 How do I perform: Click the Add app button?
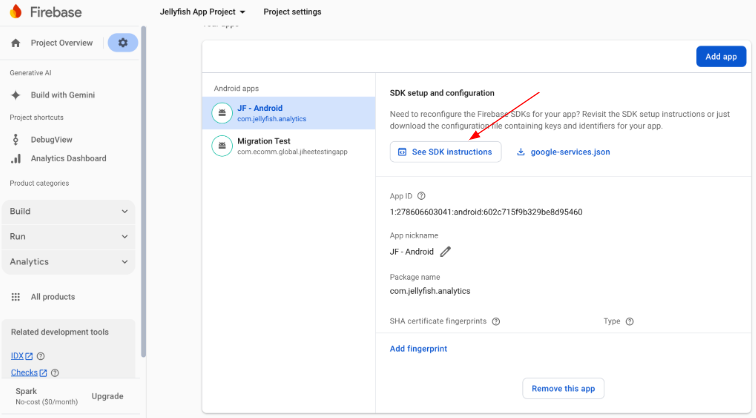(721, 56)
